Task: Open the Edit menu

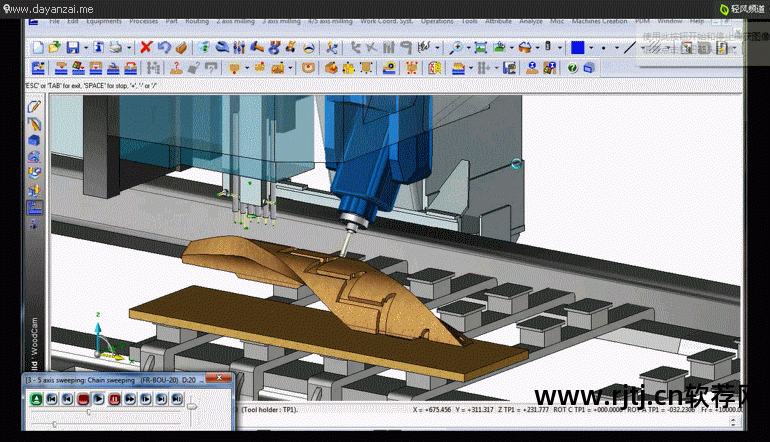Action: click(73, 21)
